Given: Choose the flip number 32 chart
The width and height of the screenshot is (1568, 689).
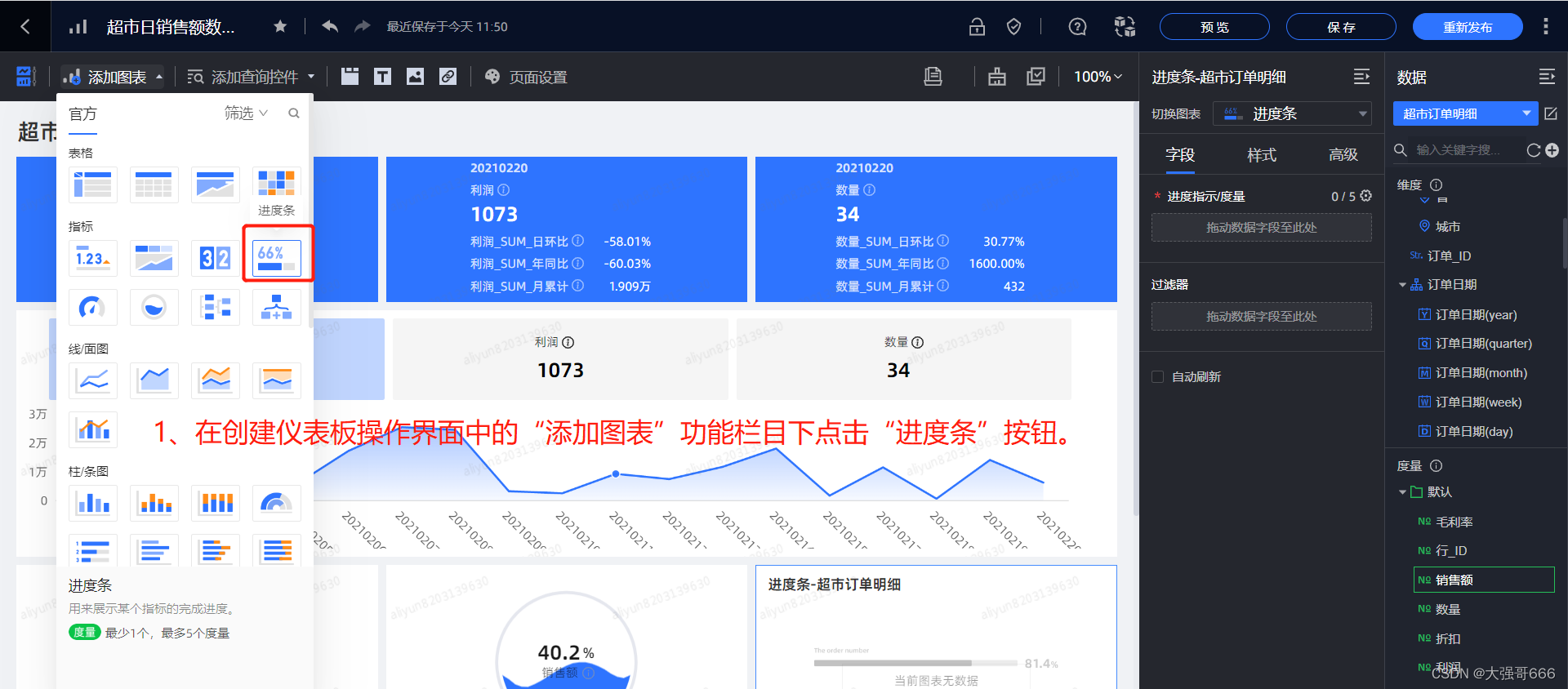Looking at the screenshot, I should click(216, 259).
